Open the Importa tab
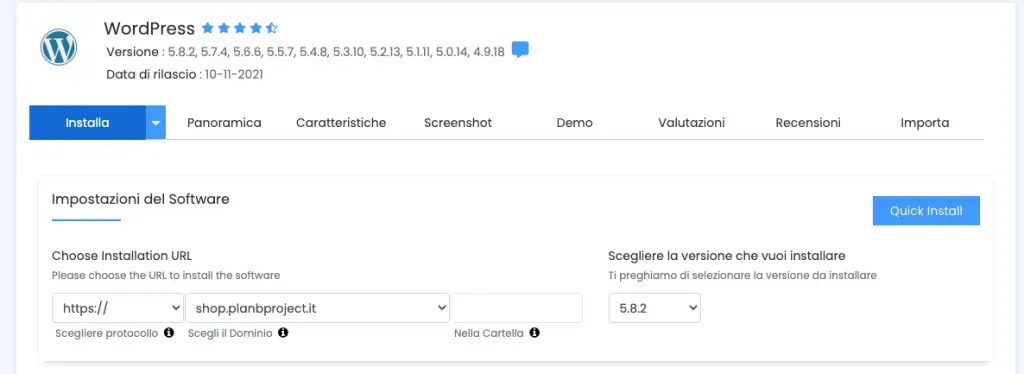This screenshot has width=1024, height=374. [x=925, y=123]
